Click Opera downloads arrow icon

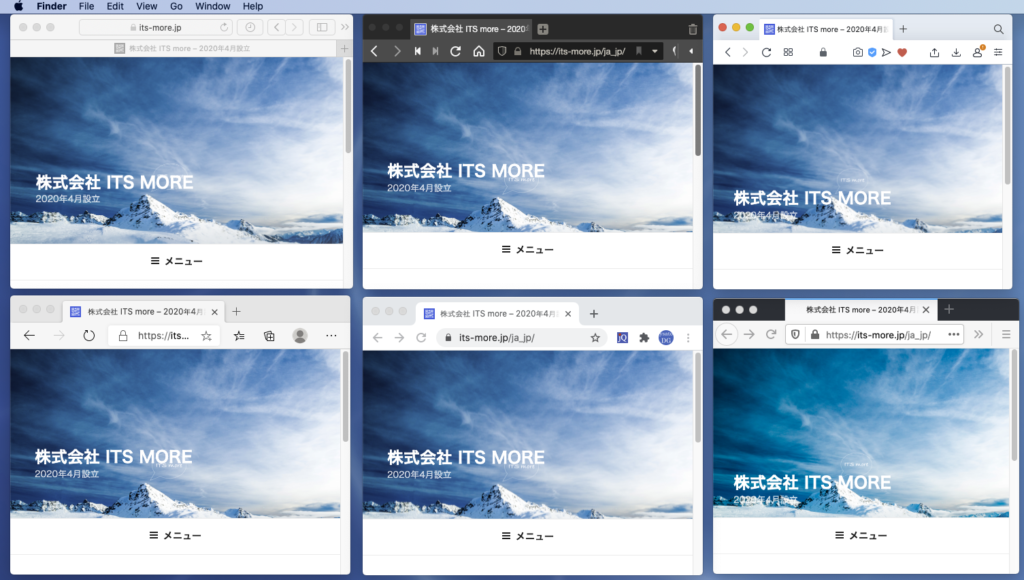pos(956,52)
